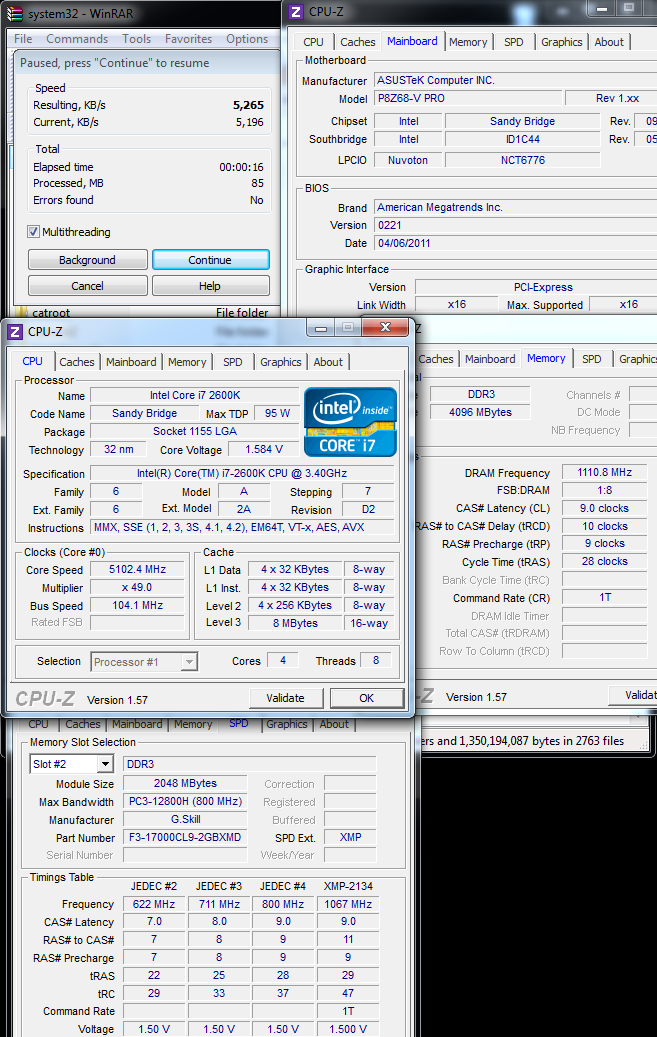Click the part number F3-17000CL9-2GBXMD field
This screenshot has height=1037, width=657.
click(x=185, y=837)
